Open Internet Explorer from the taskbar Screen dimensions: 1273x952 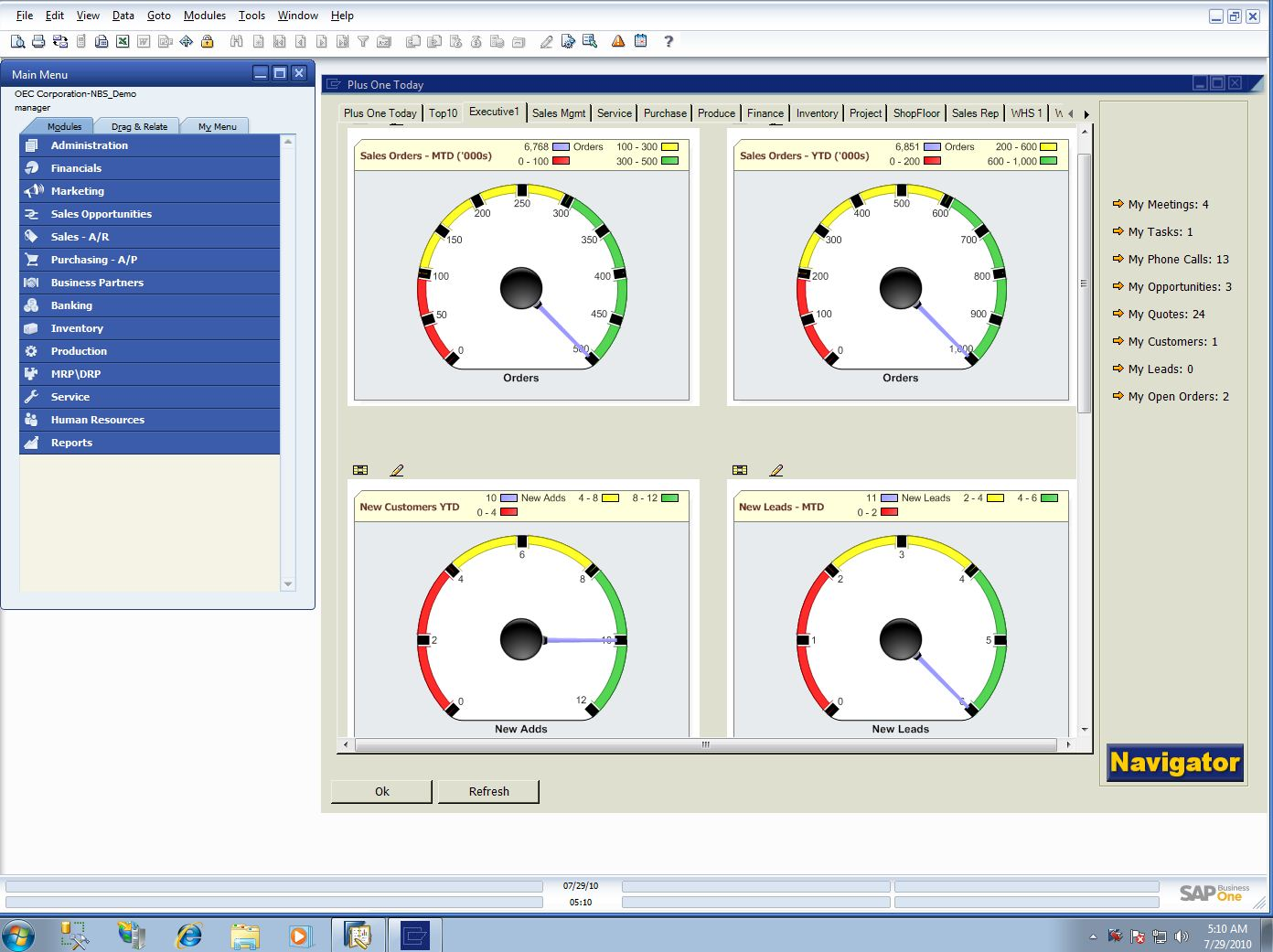click(189, 935)
